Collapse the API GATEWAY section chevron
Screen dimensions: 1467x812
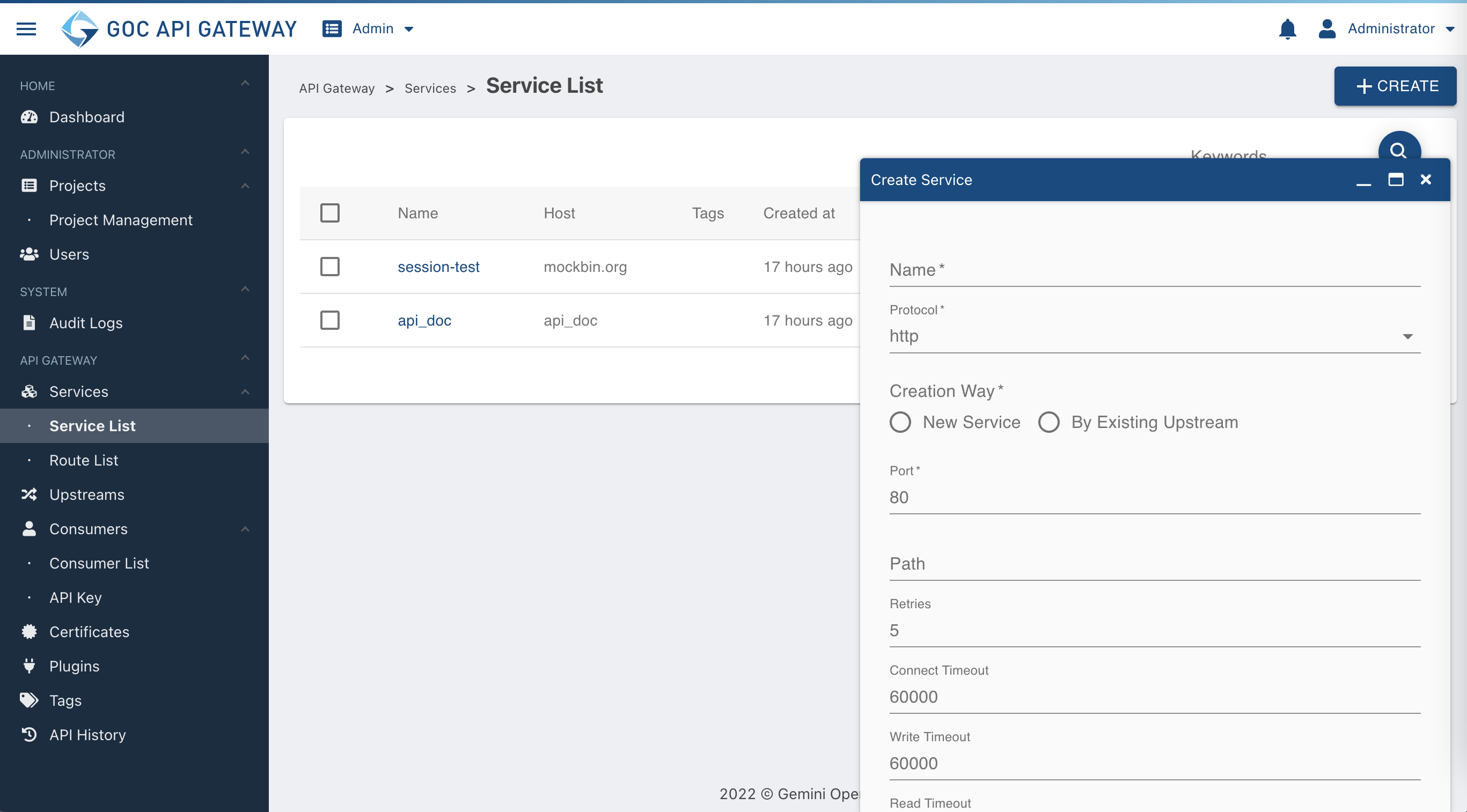[x=245, y=358]
